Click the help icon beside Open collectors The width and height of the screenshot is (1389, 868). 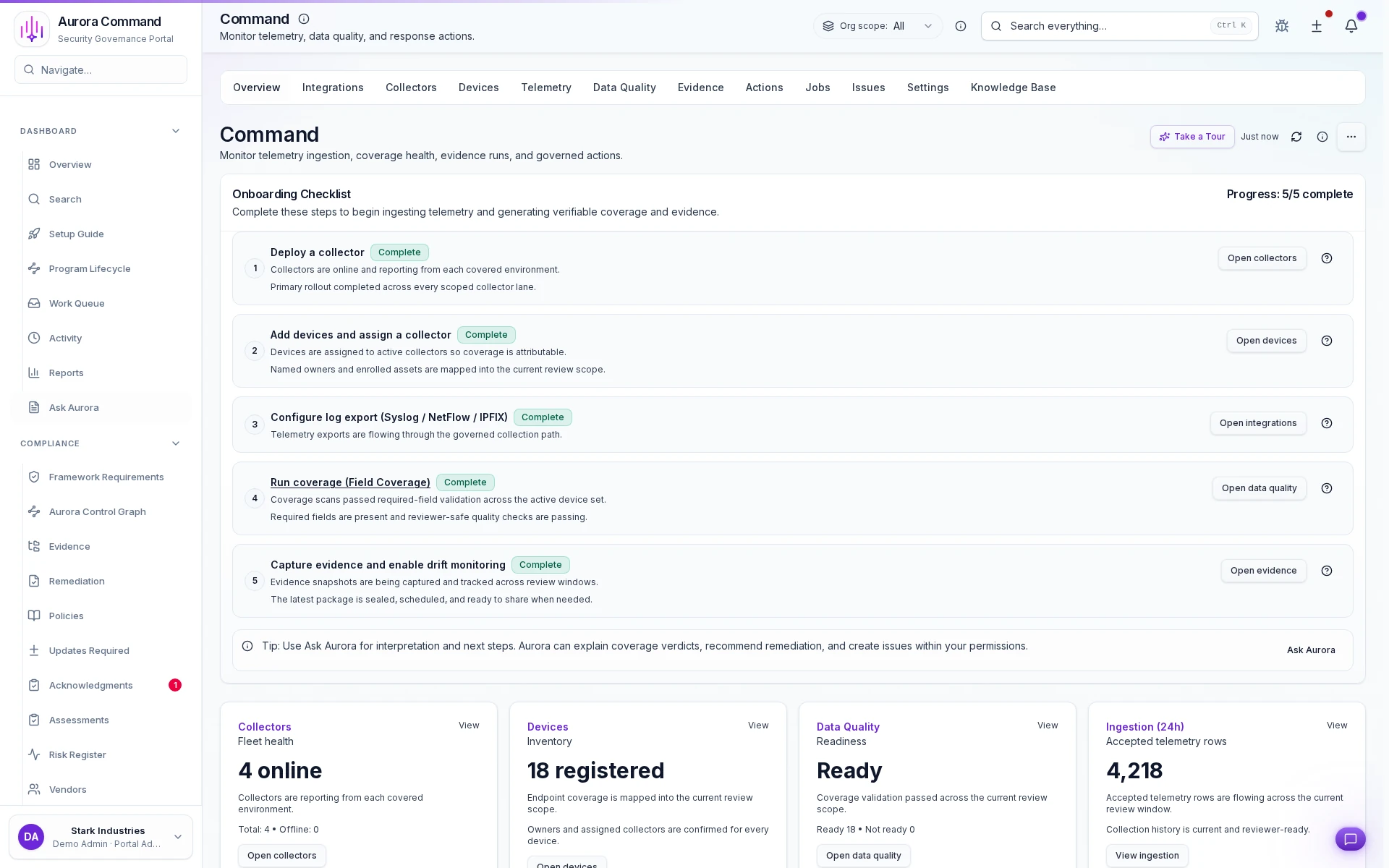click(x=1327, y=258)
